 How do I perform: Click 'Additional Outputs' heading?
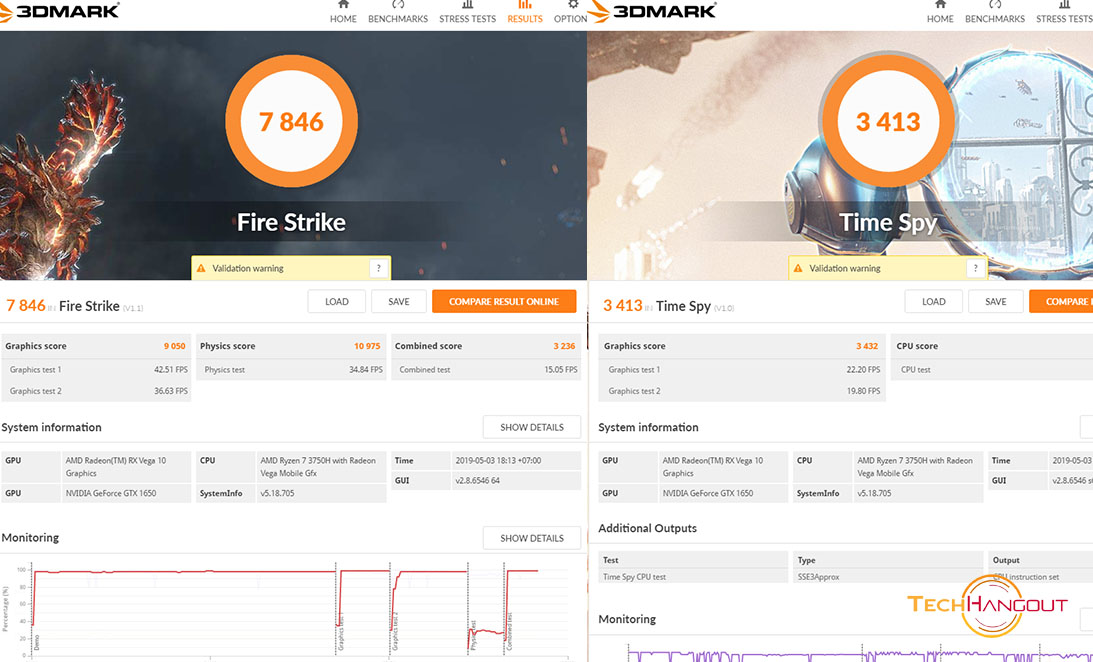point(647,528)
